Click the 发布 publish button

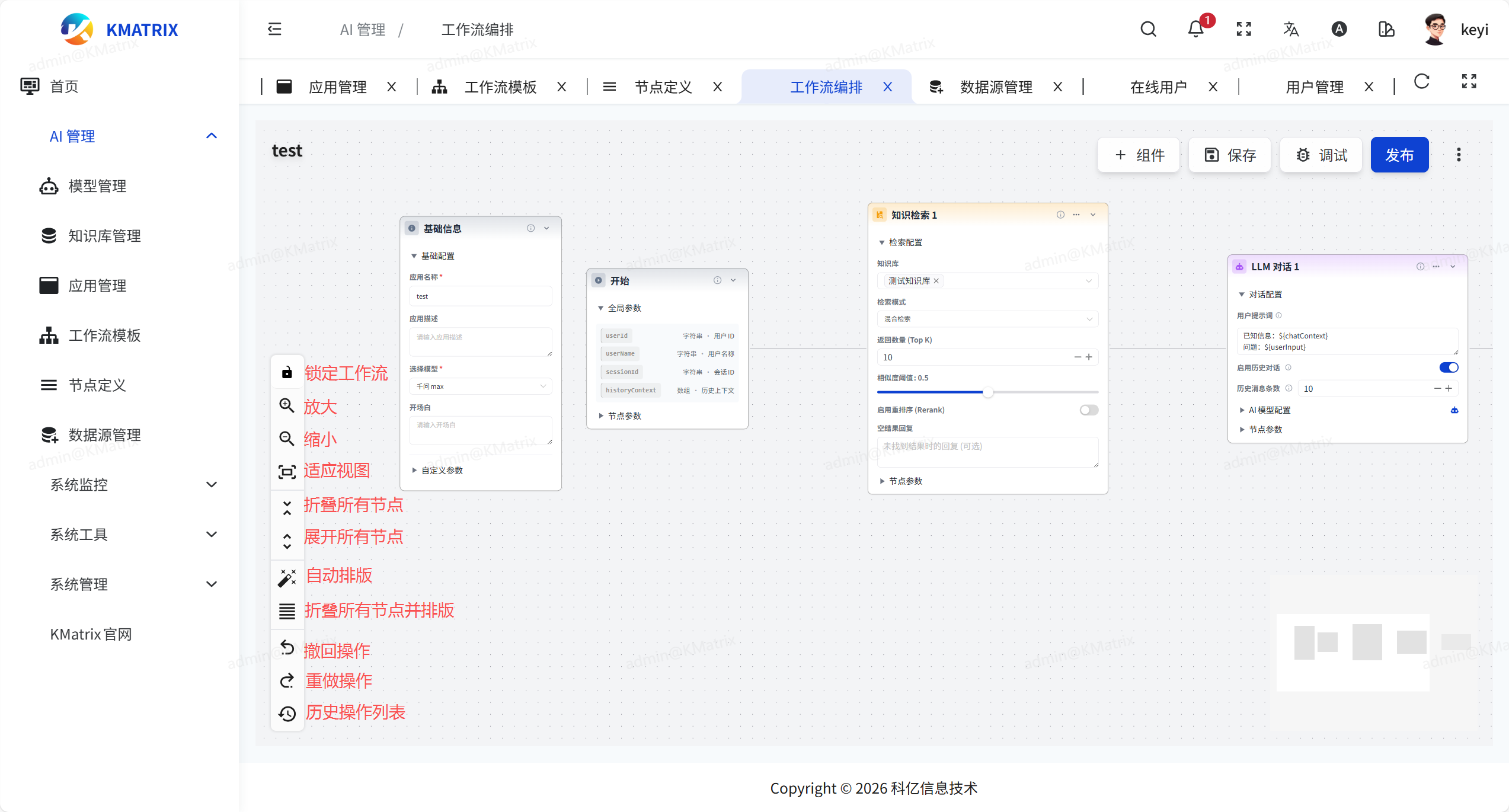(x=1399, y=155)
